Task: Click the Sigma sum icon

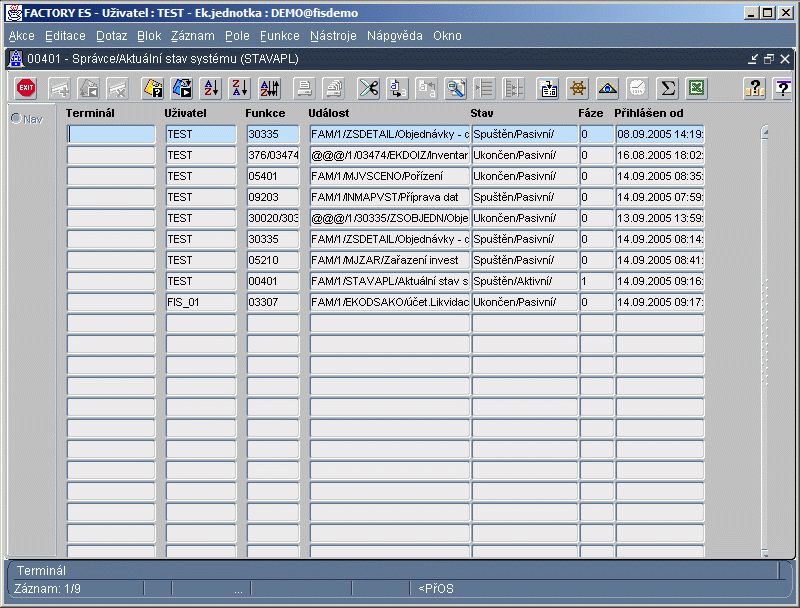Action: coord(667,88)
